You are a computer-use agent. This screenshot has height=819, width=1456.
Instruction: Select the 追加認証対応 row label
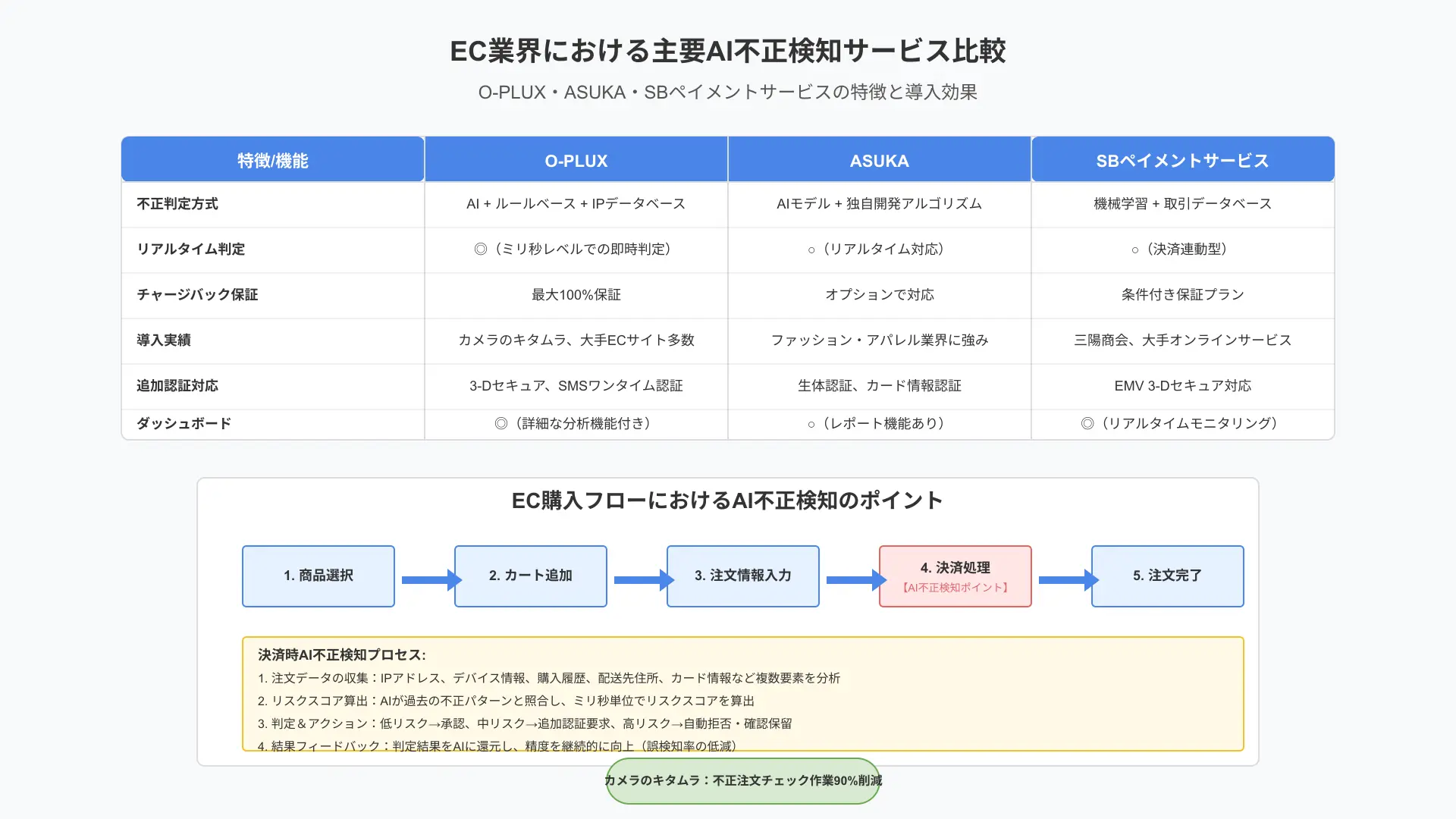pyautogui.click(x=177, y=386)
